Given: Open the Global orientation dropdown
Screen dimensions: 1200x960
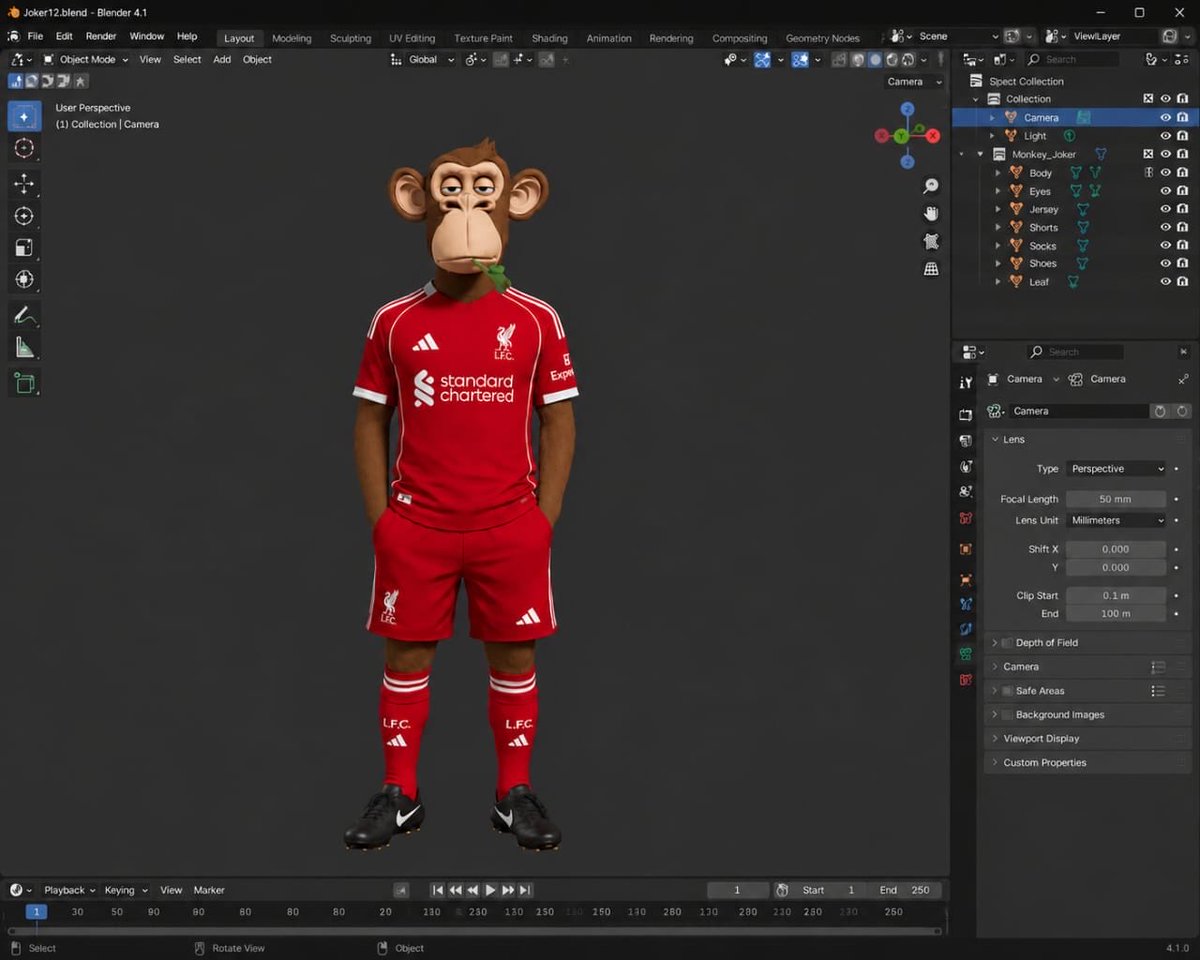Looking at the screenshot, I should (x=422, y=59).
